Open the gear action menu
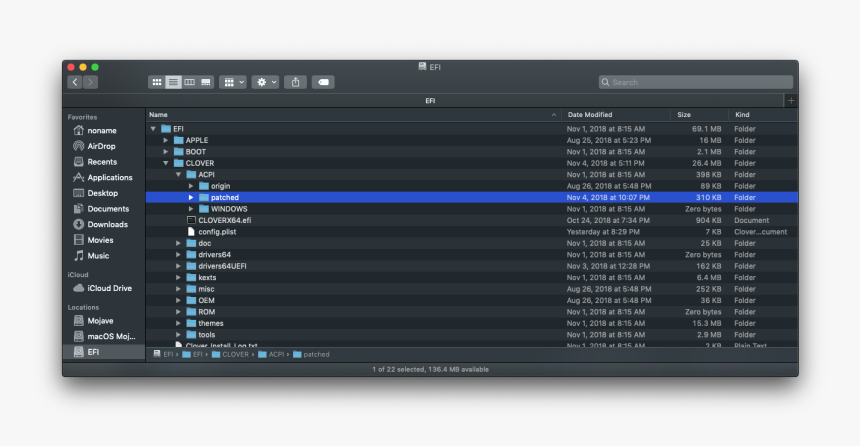This screenshot has width=860, height=446. [265, 82]
